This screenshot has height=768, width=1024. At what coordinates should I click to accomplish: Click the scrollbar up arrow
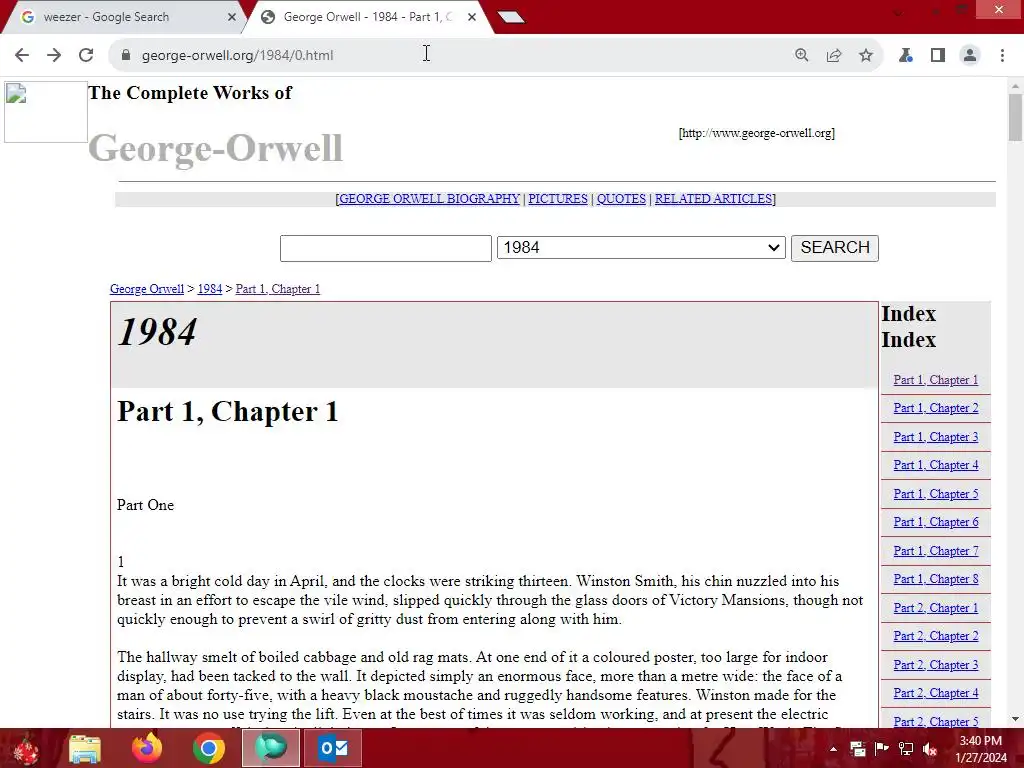pyautogui.click(x=1015, y=86)
